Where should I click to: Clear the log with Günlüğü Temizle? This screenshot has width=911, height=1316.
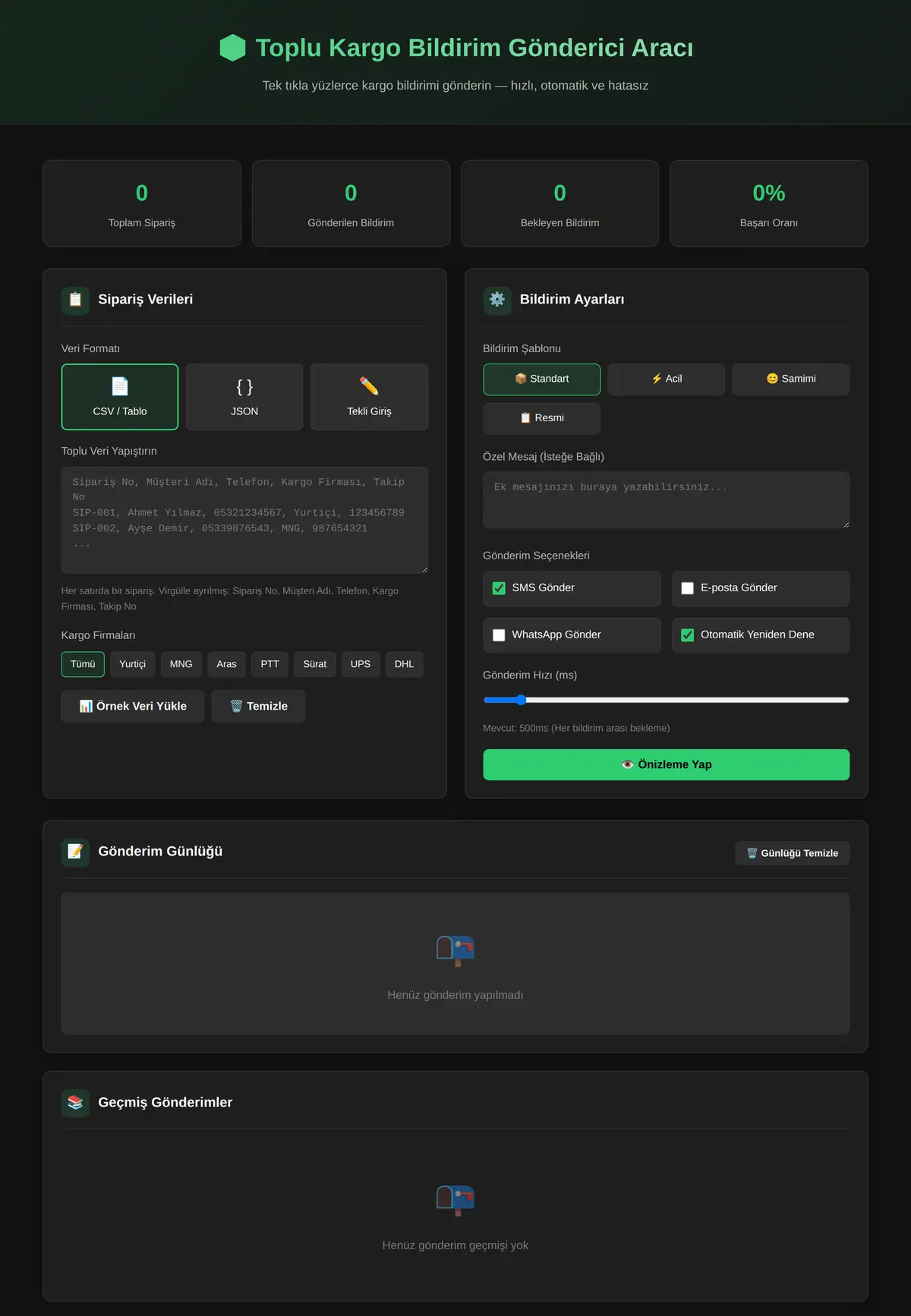(793, 853)
